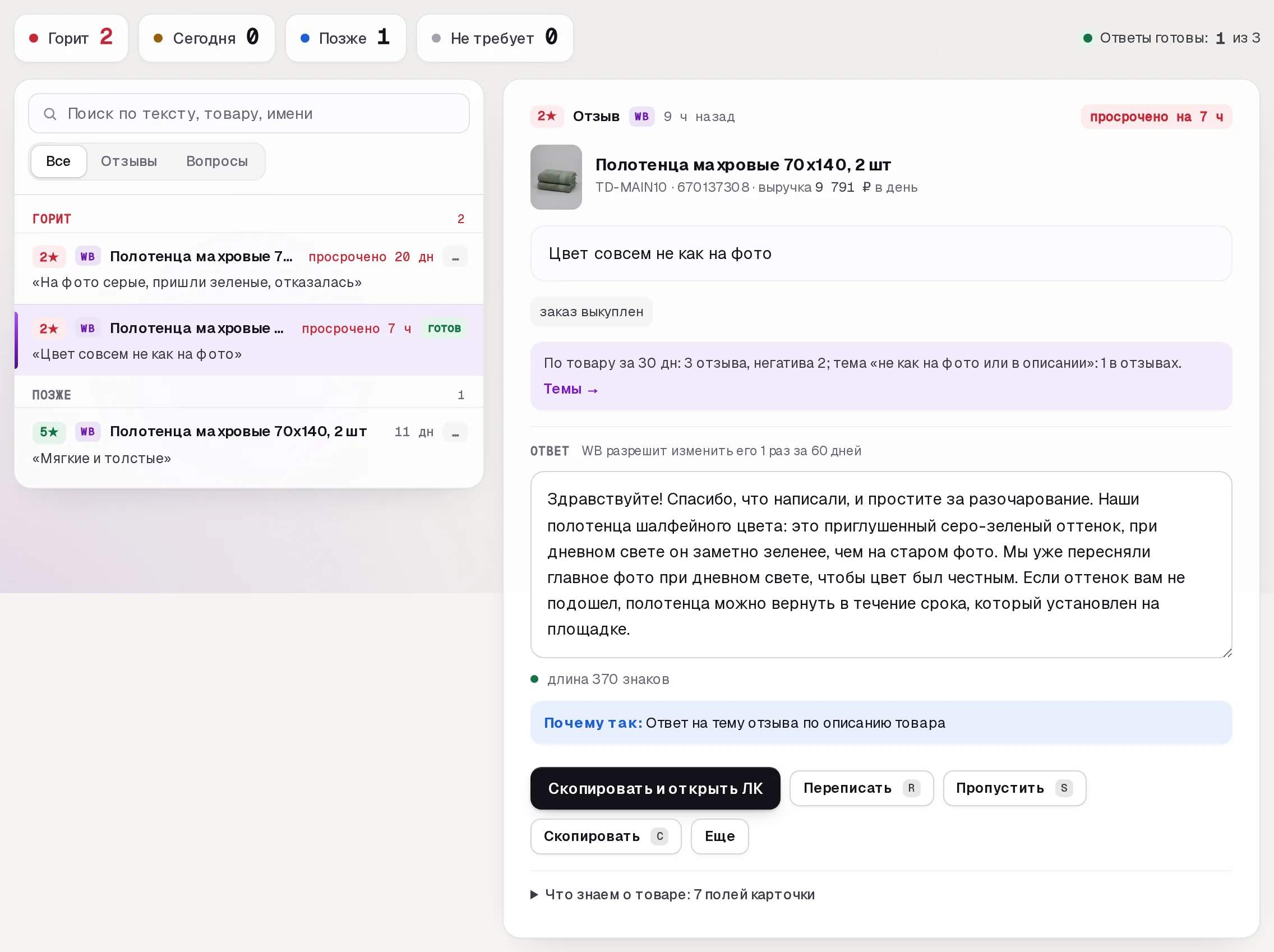
Task: Collapse the ГОРИТ group header
Action: pos(249,219)
